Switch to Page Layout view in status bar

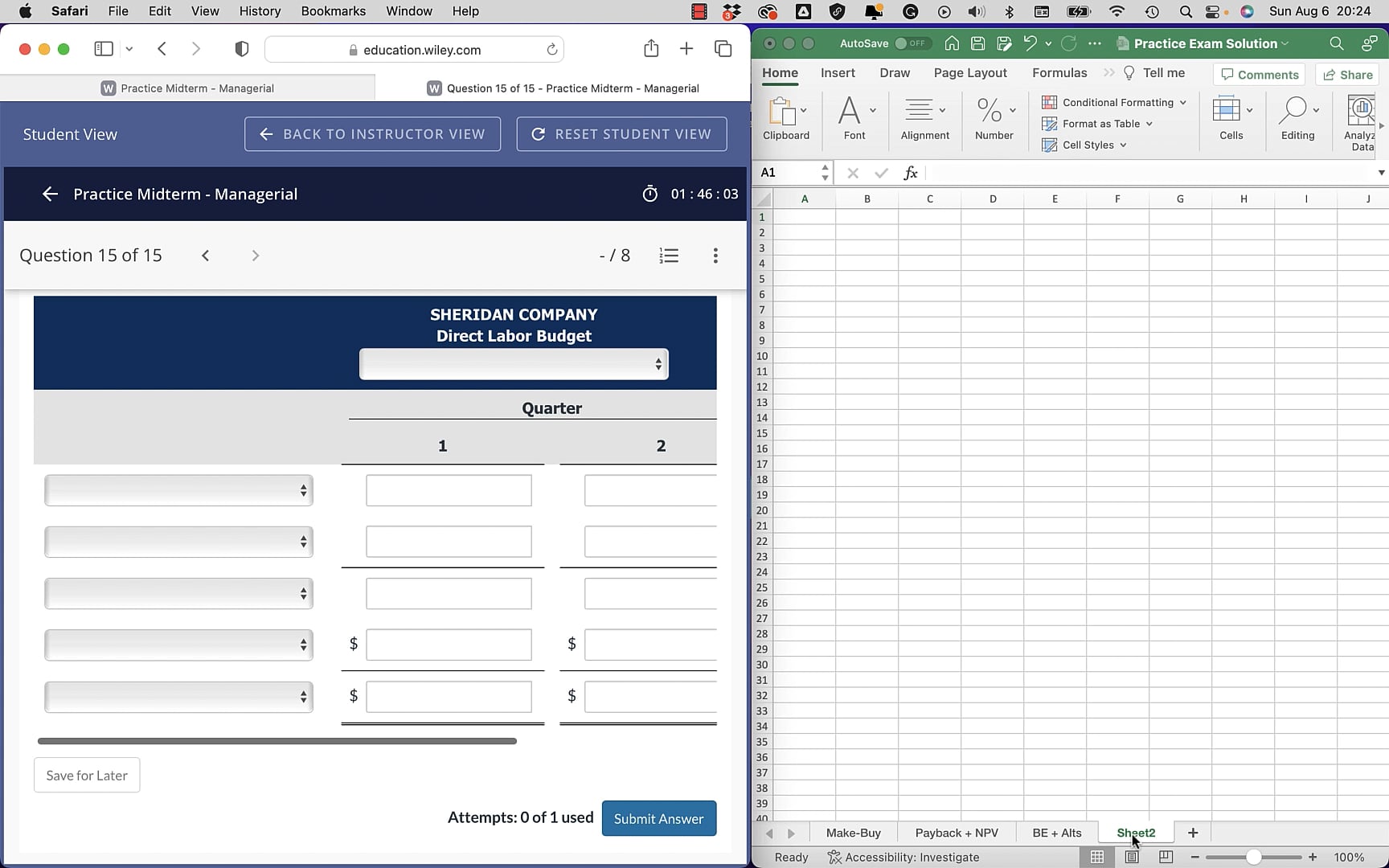click(x=1131, y=857)
